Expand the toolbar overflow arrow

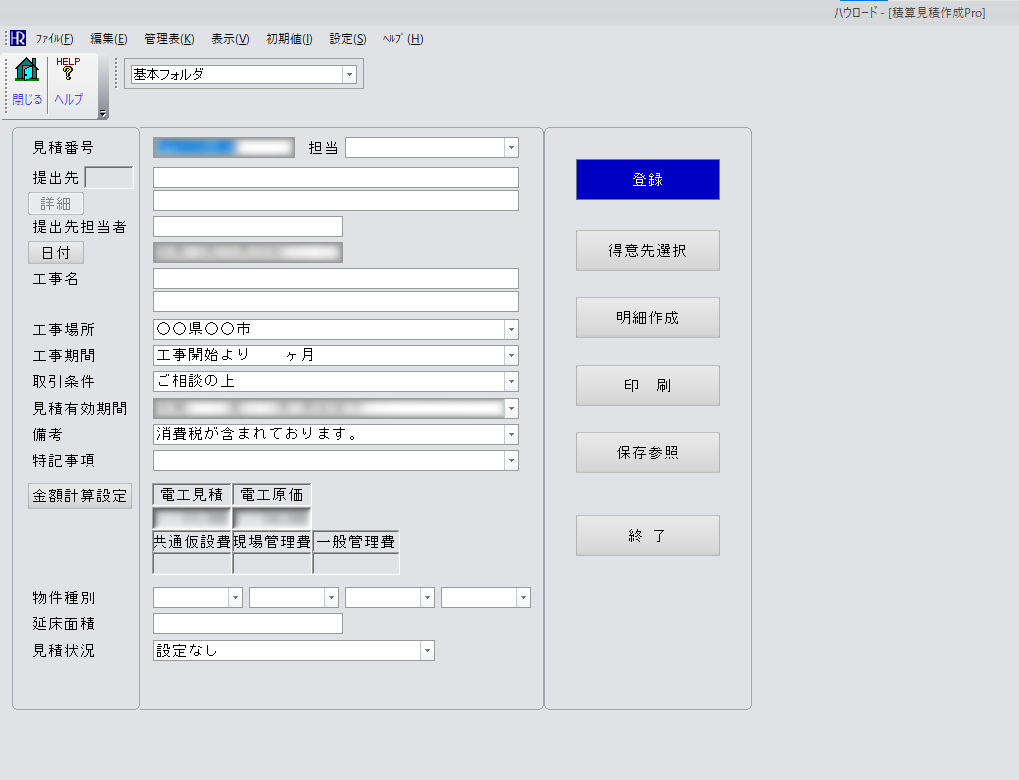tap(102, 113)
